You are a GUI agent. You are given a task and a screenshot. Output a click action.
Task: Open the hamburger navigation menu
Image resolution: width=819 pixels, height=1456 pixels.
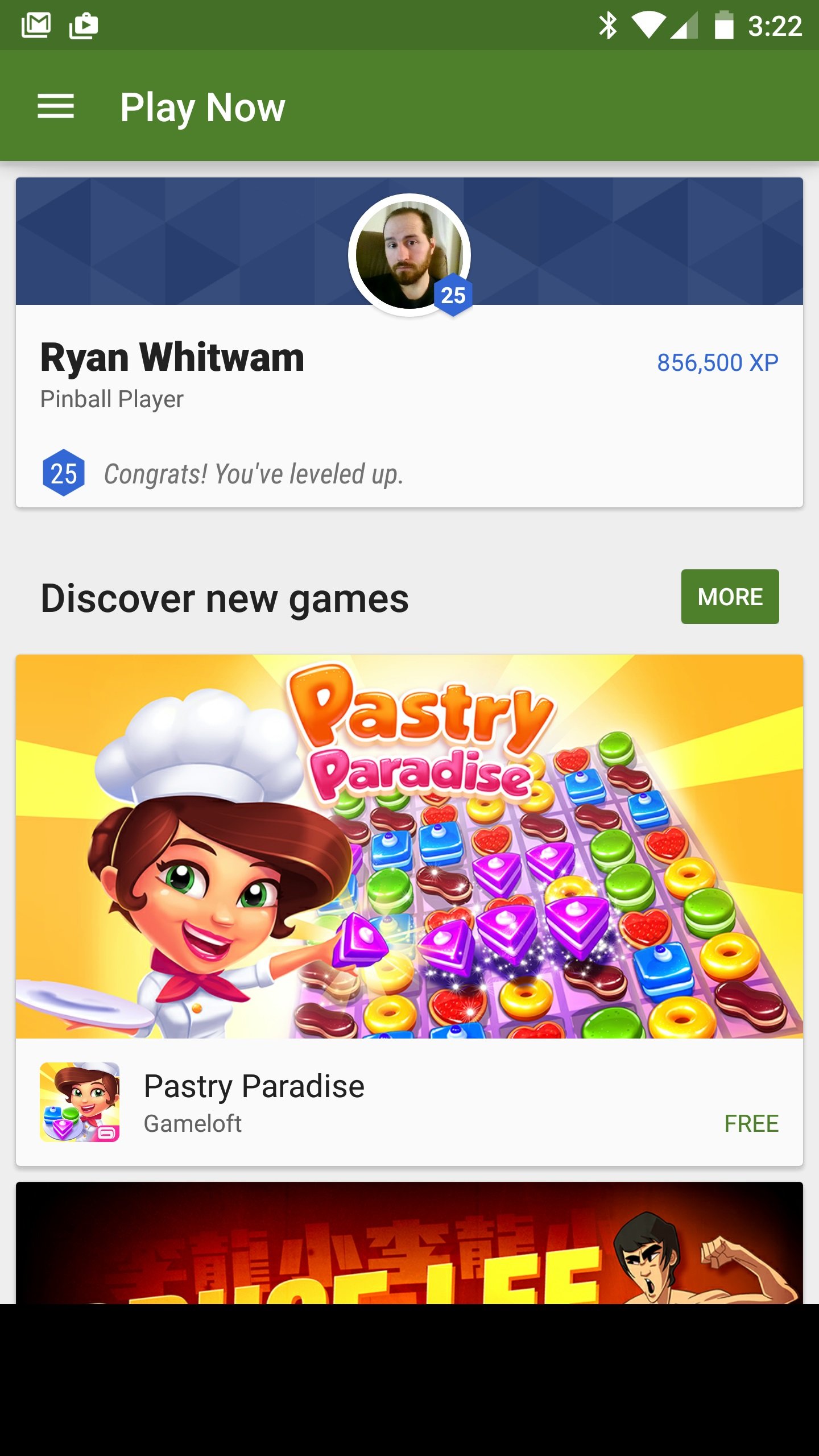[56, 106]
